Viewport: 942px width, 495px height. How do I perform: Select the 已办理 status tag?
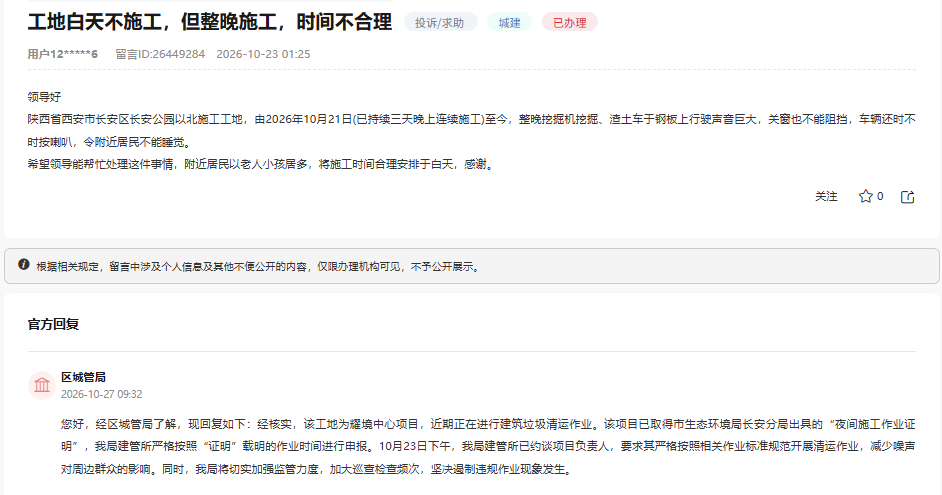tap(570, 23)
